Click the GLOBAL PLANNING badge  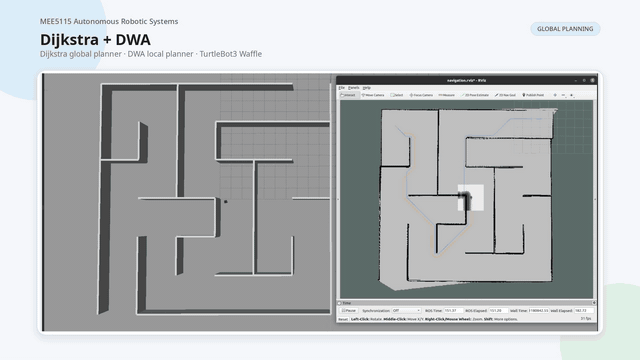pyautogui.click(x=565, y=29)
